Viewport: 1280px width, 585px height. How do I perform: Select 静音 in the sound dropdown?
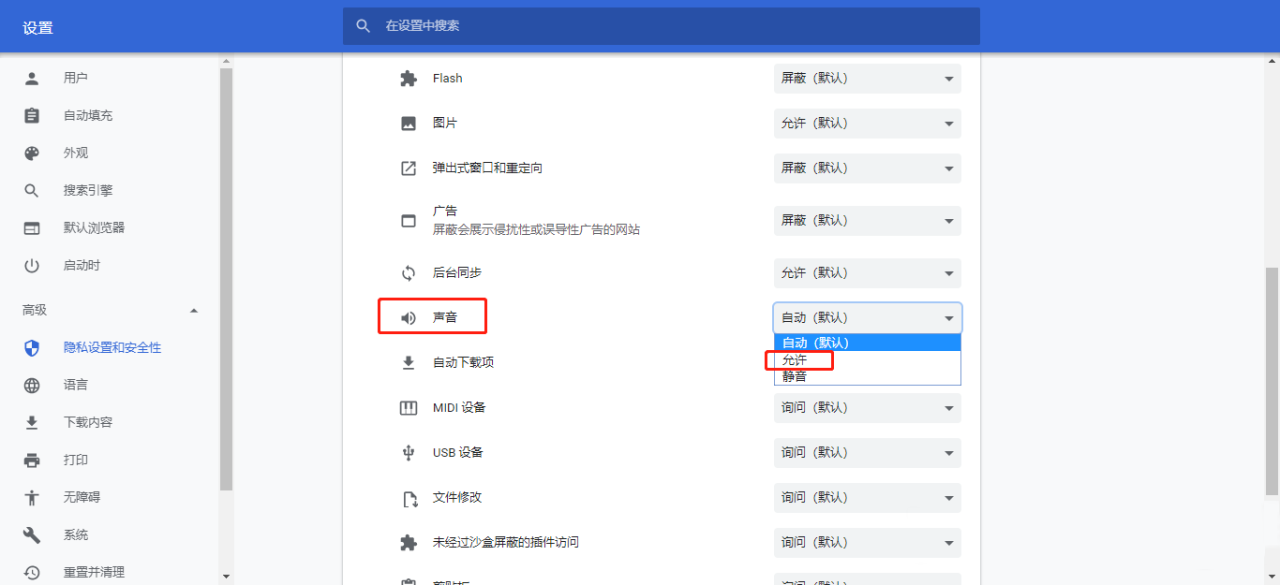pos(795,376)
